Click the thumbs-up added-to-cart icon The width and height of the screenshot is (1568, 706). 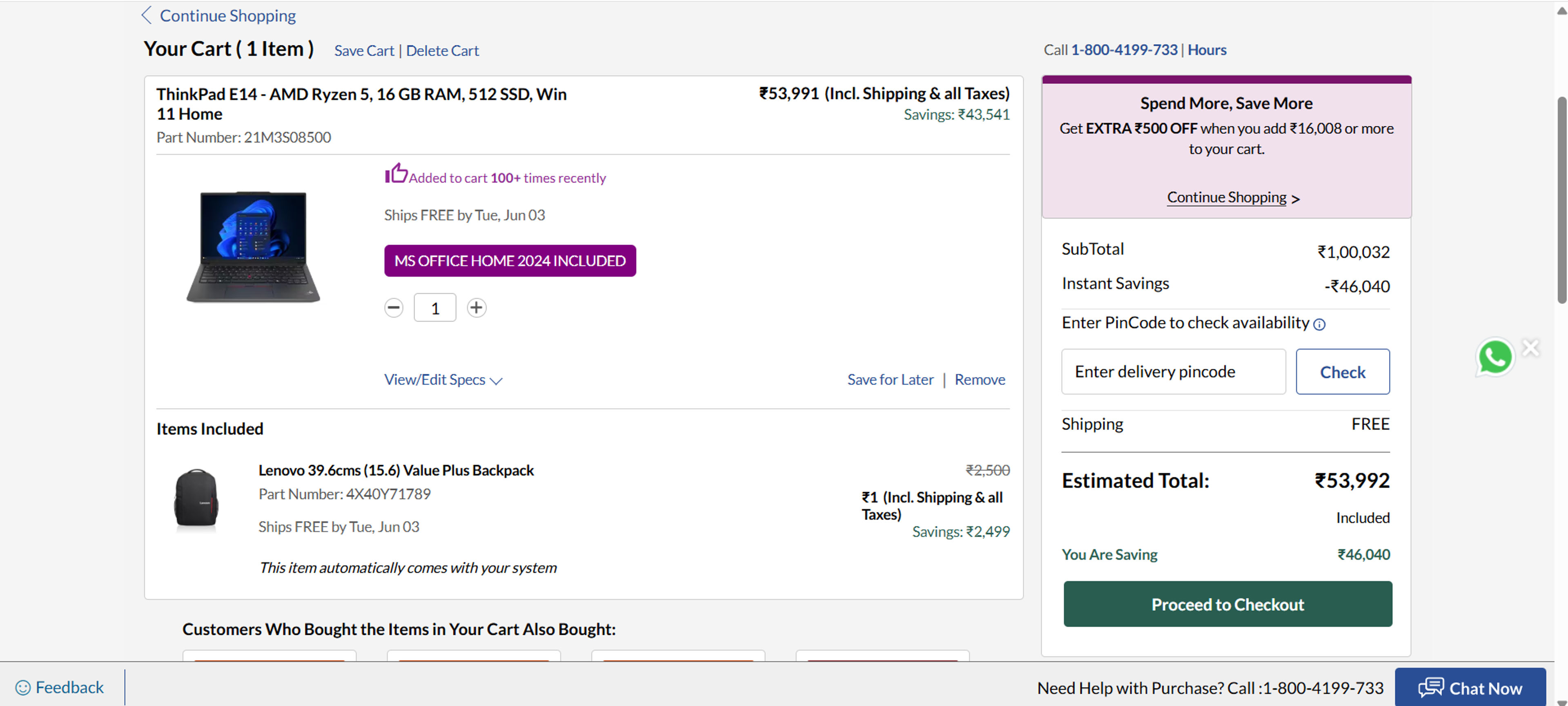(x=396, y=173)
